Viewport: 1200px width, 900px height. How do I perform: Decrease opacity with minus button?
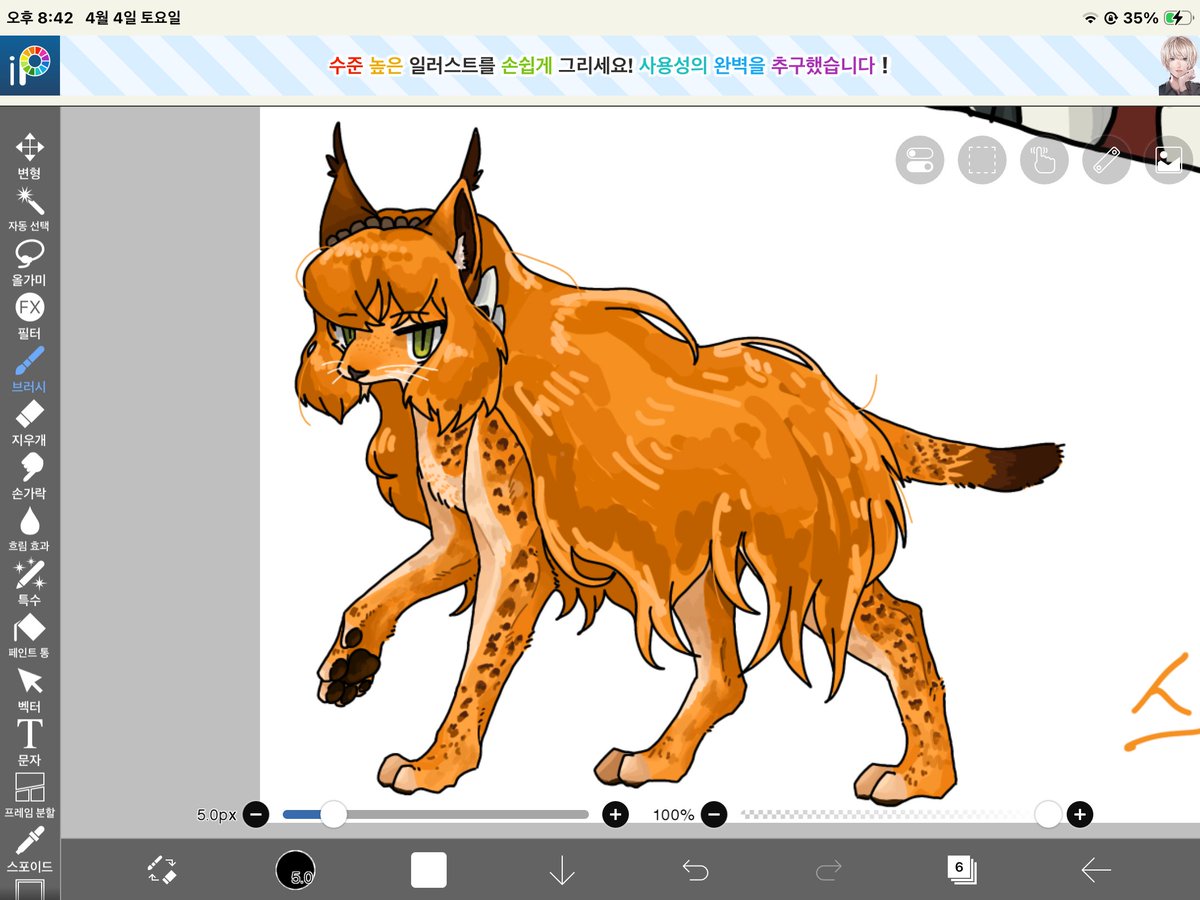714,815
